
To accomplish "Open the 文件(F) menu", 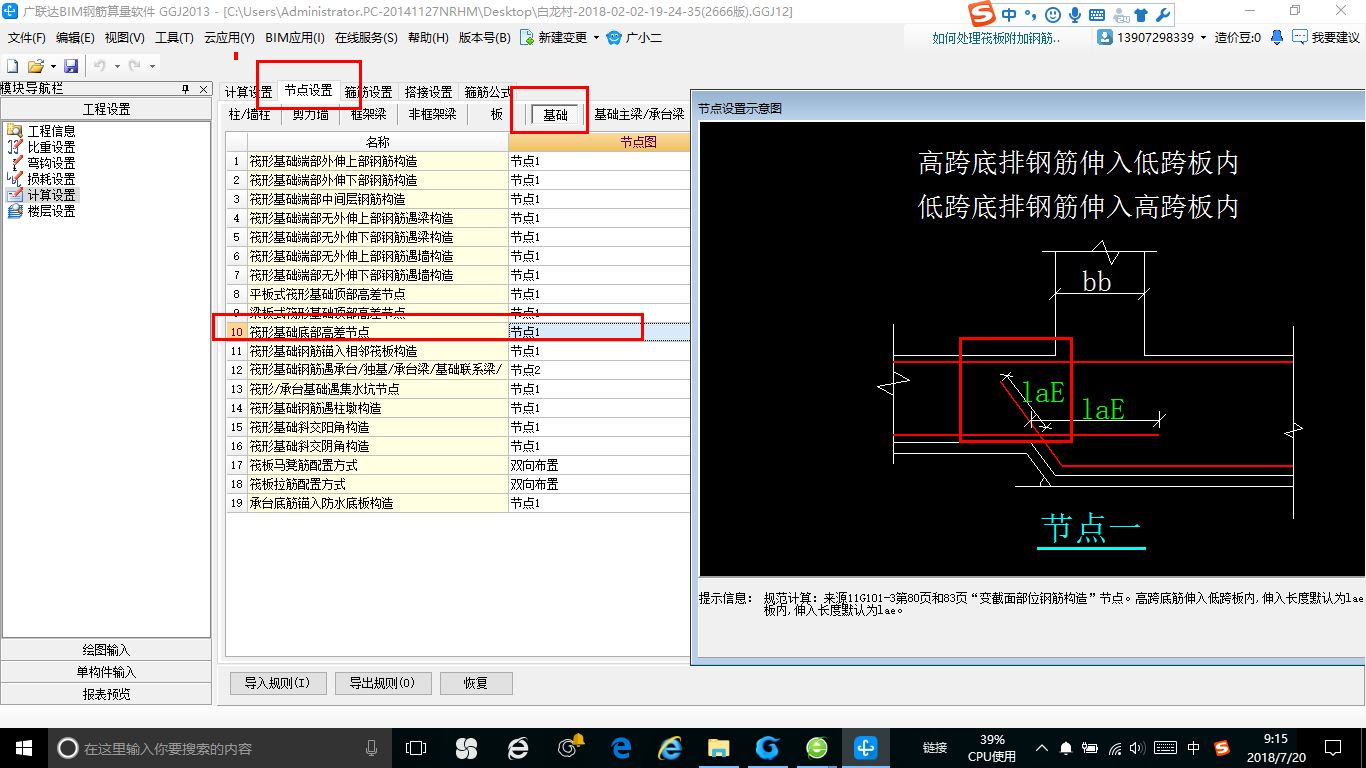I will [27, 37].
